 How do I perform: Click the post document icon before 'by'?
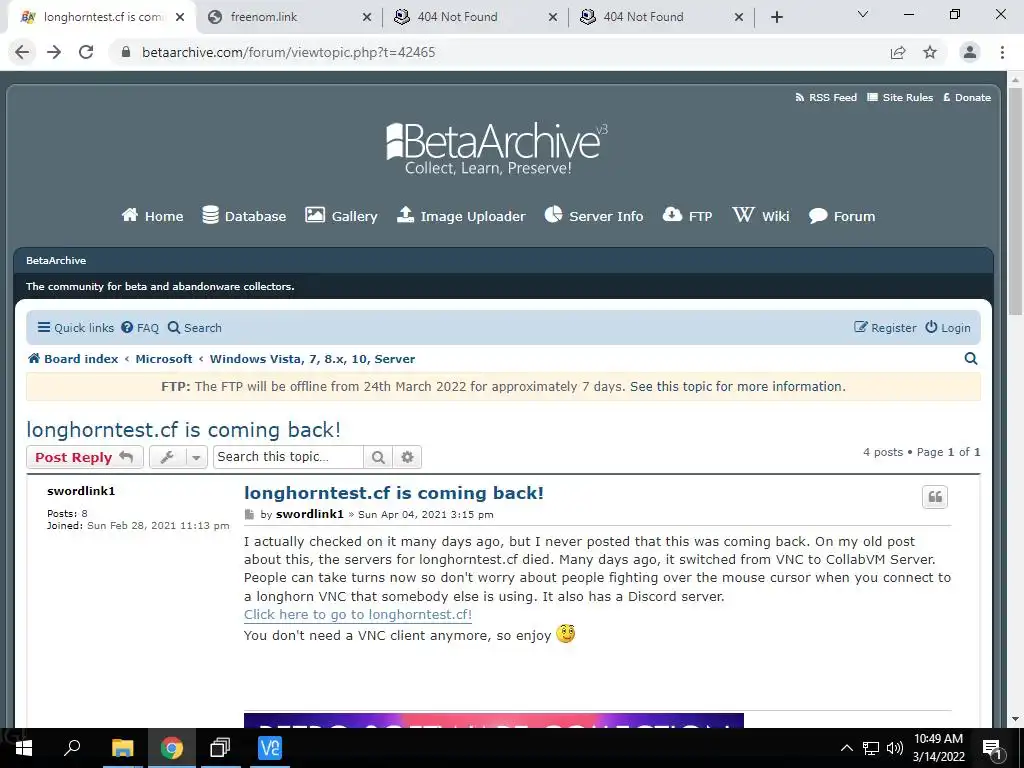(x=249, y=515)
